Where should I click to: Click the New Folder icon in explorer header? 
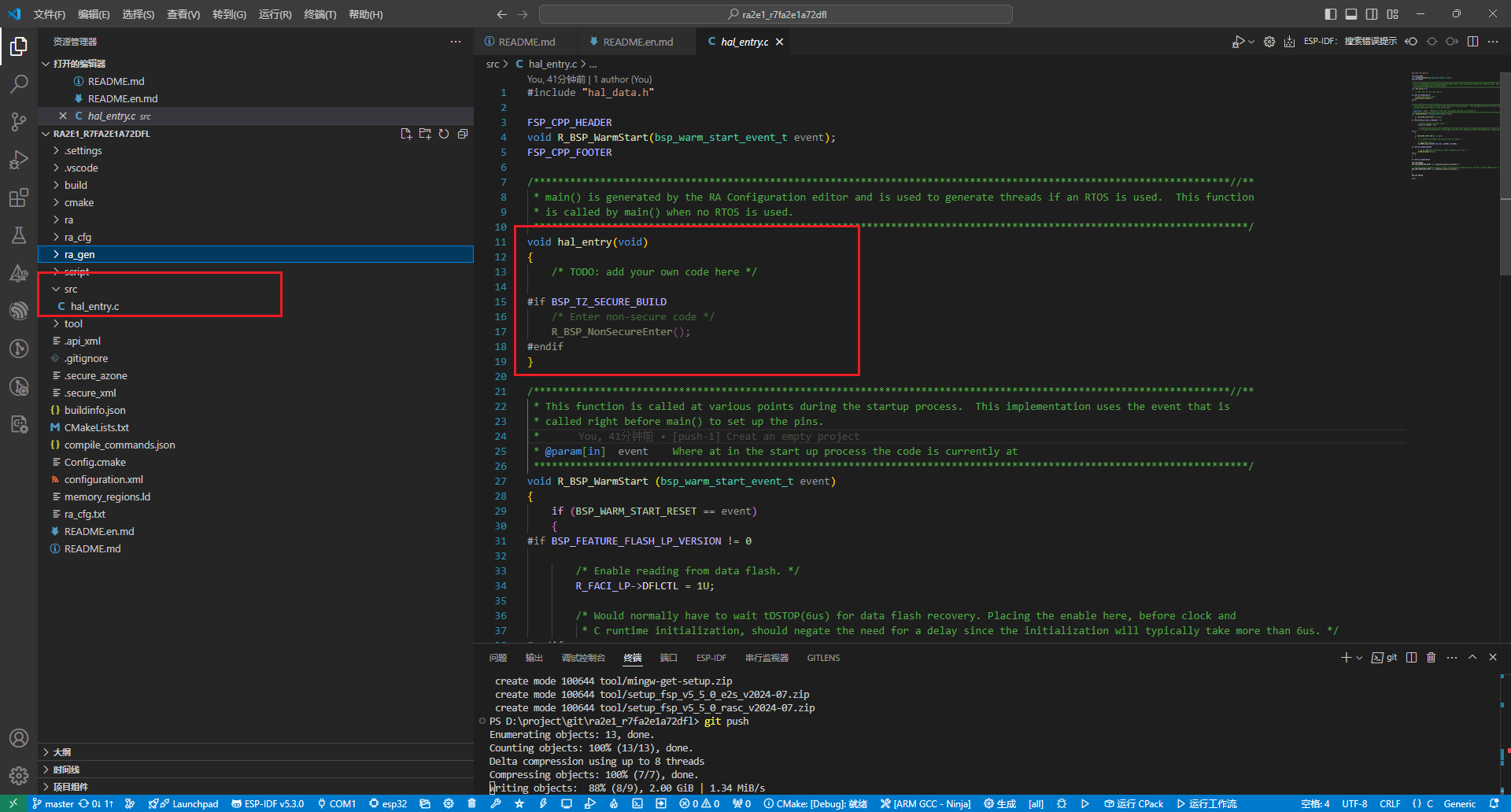pos(425,134)
